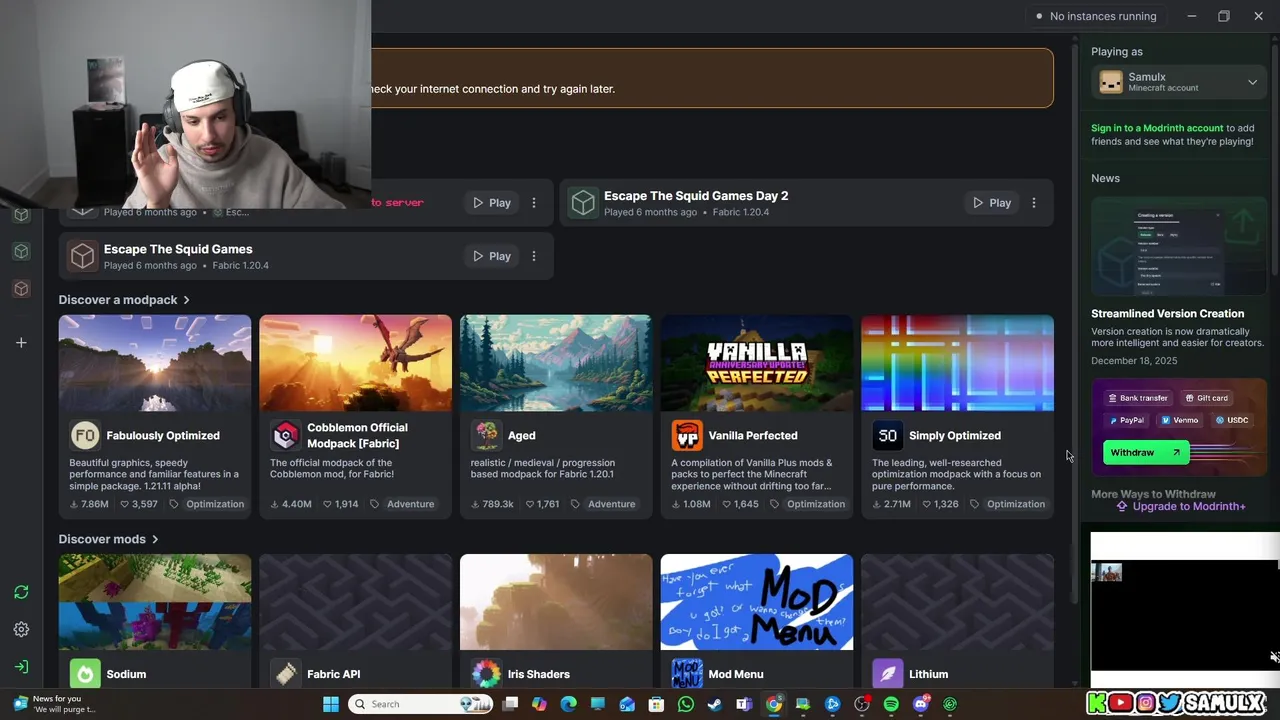Screen dimensions: 1280x720
Task: Expand the Discover mods section chevron
Action: click(x=155, y=539)
